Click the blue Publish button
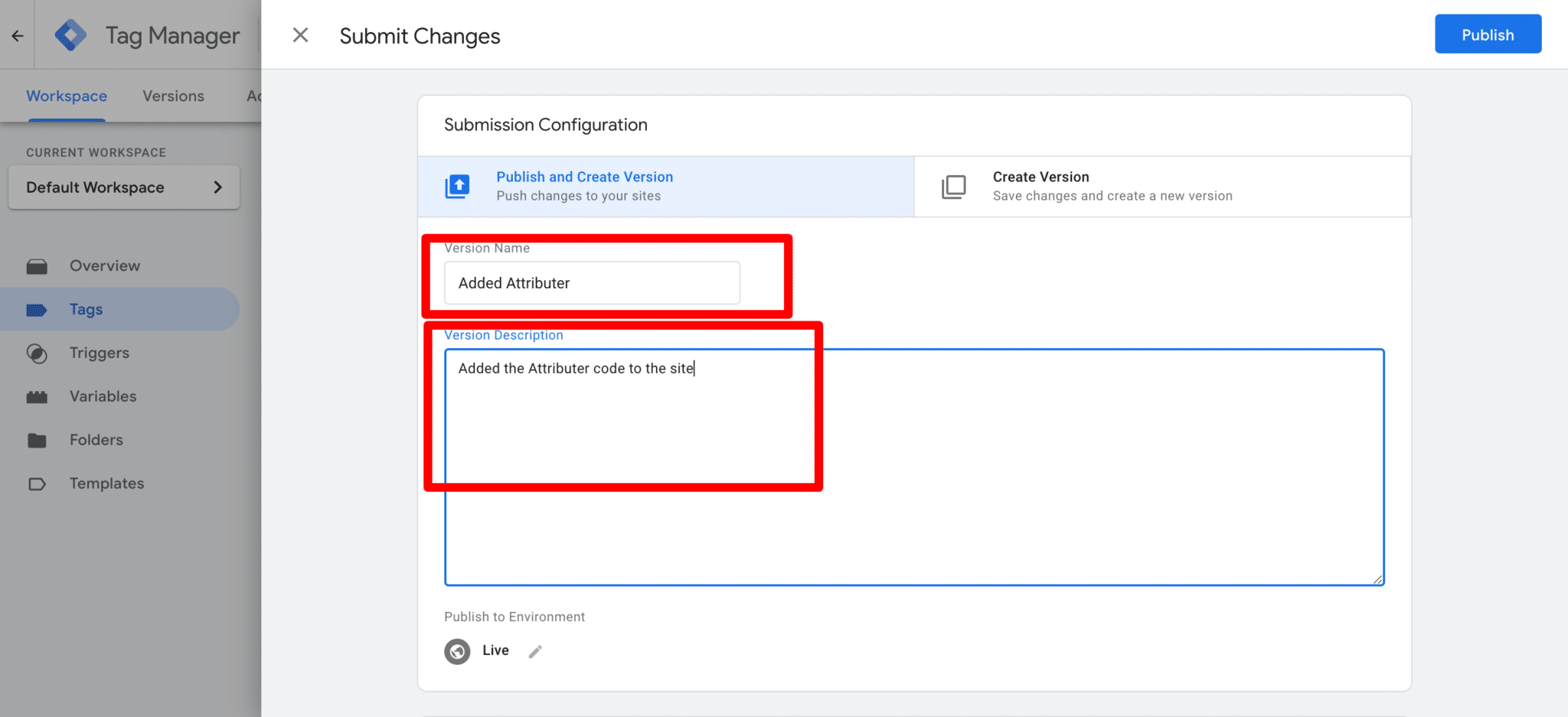Viewport: 1568px width, 717px height. click(1488, 34)
